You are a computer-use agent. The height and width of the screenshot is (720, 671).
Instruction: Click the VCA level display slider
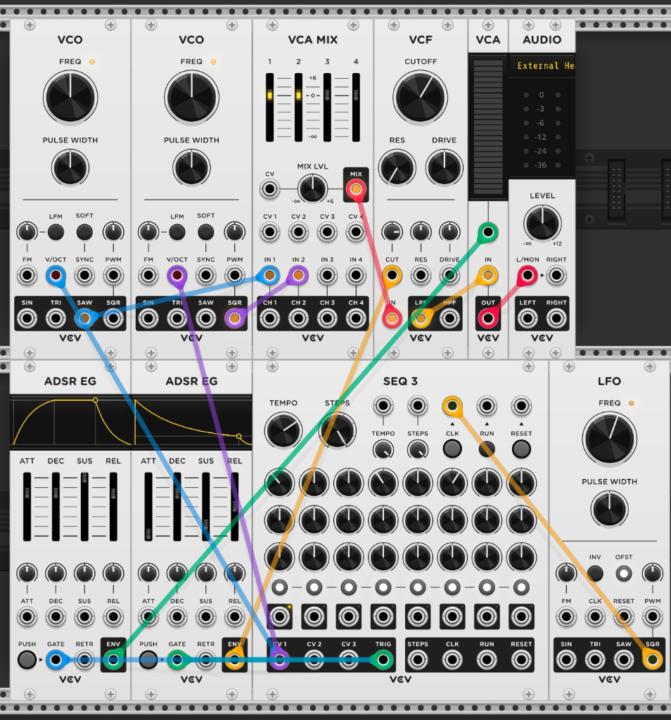[488, 127]
